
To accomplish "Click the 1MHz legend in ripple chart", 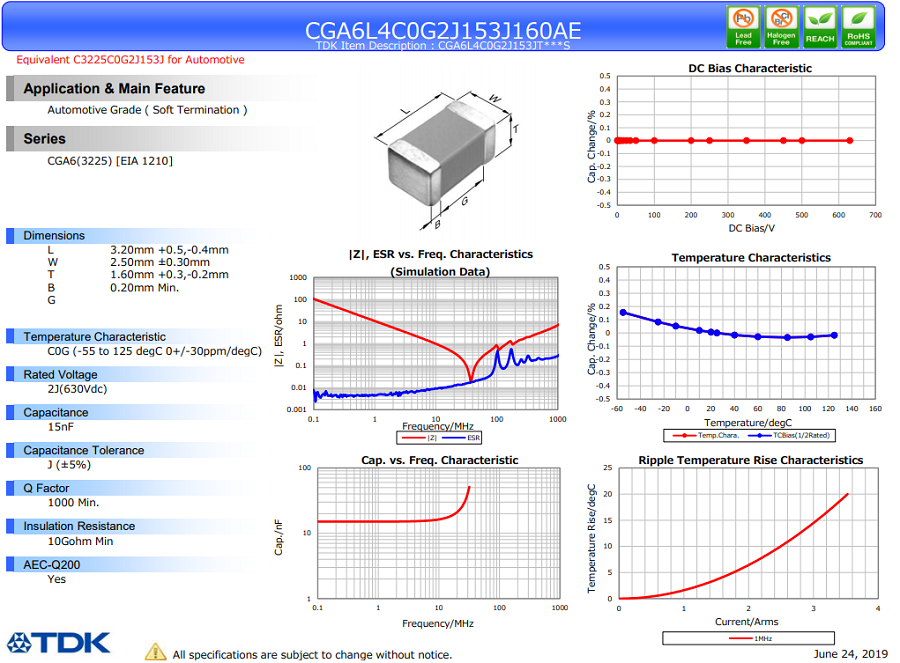I will [750, 638].
